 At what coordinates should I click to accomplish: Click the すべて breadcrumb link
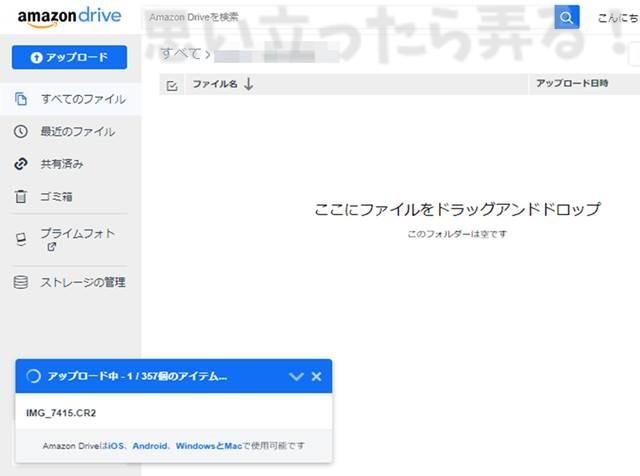180,53
